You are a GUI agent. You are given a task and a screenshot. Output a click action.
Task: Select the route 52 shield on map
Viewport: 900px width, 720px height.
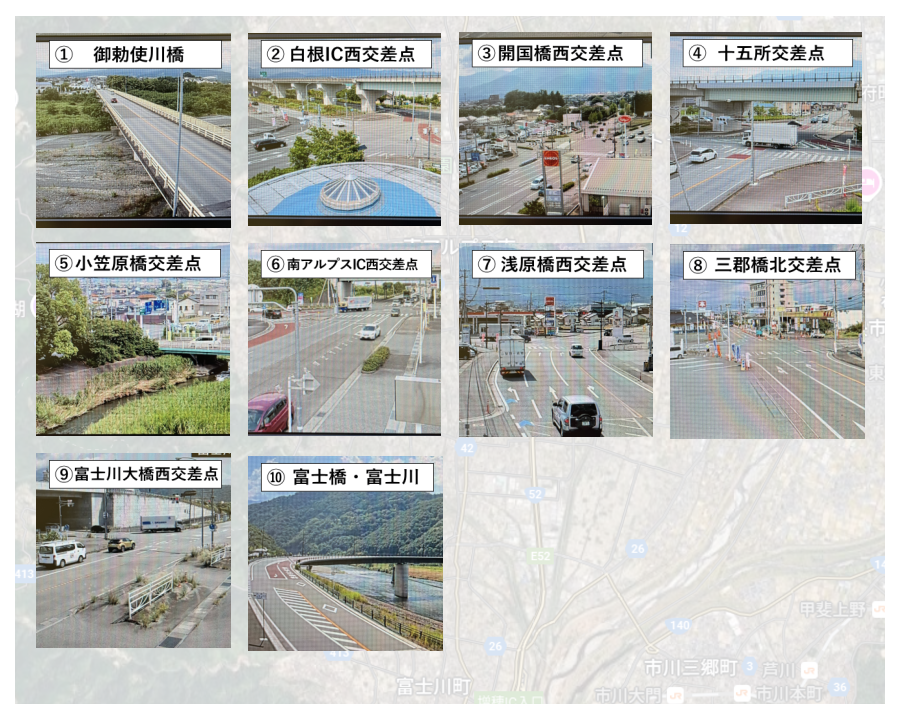tap(536, 494)
